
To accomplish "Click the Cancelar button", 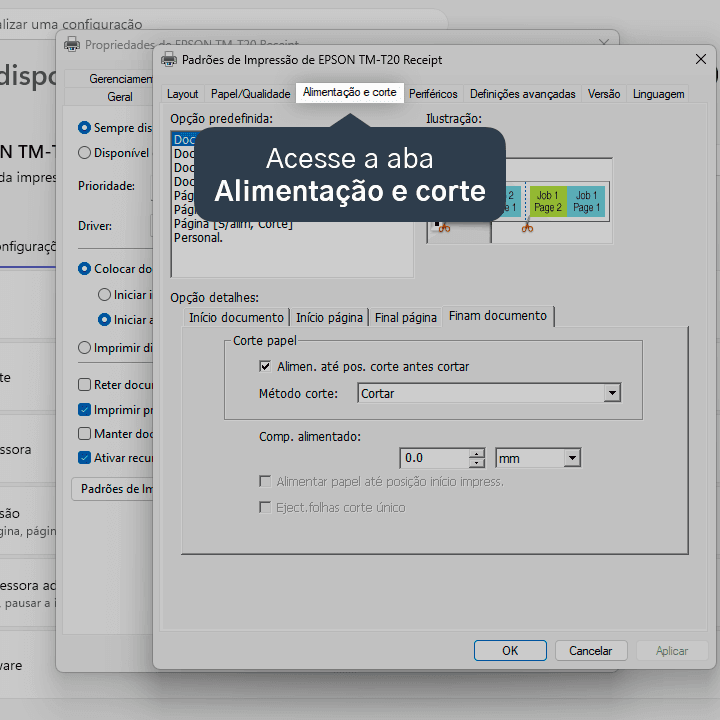I will [591, 650].
